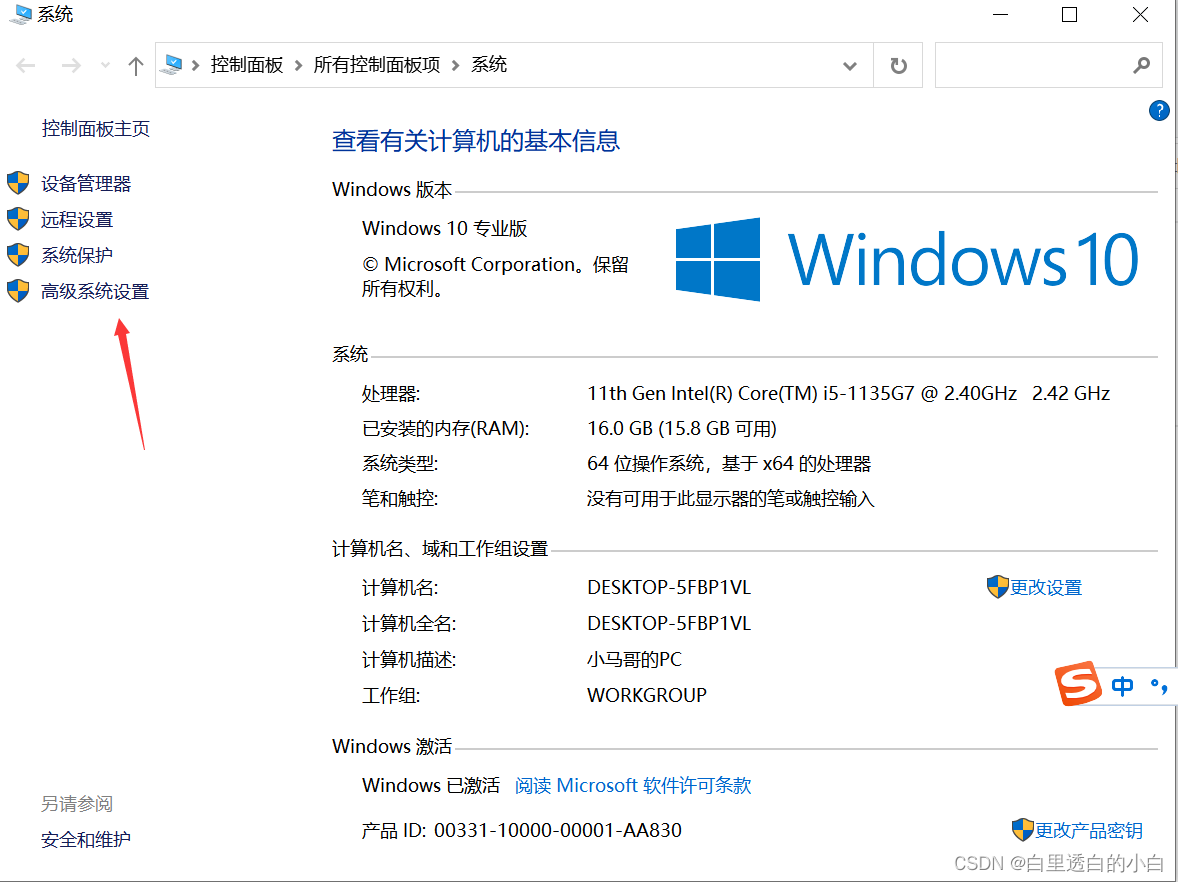Refresh the System page
Image resolution: width=1178 pixels, height=882 pixels.
pos(898,66)
